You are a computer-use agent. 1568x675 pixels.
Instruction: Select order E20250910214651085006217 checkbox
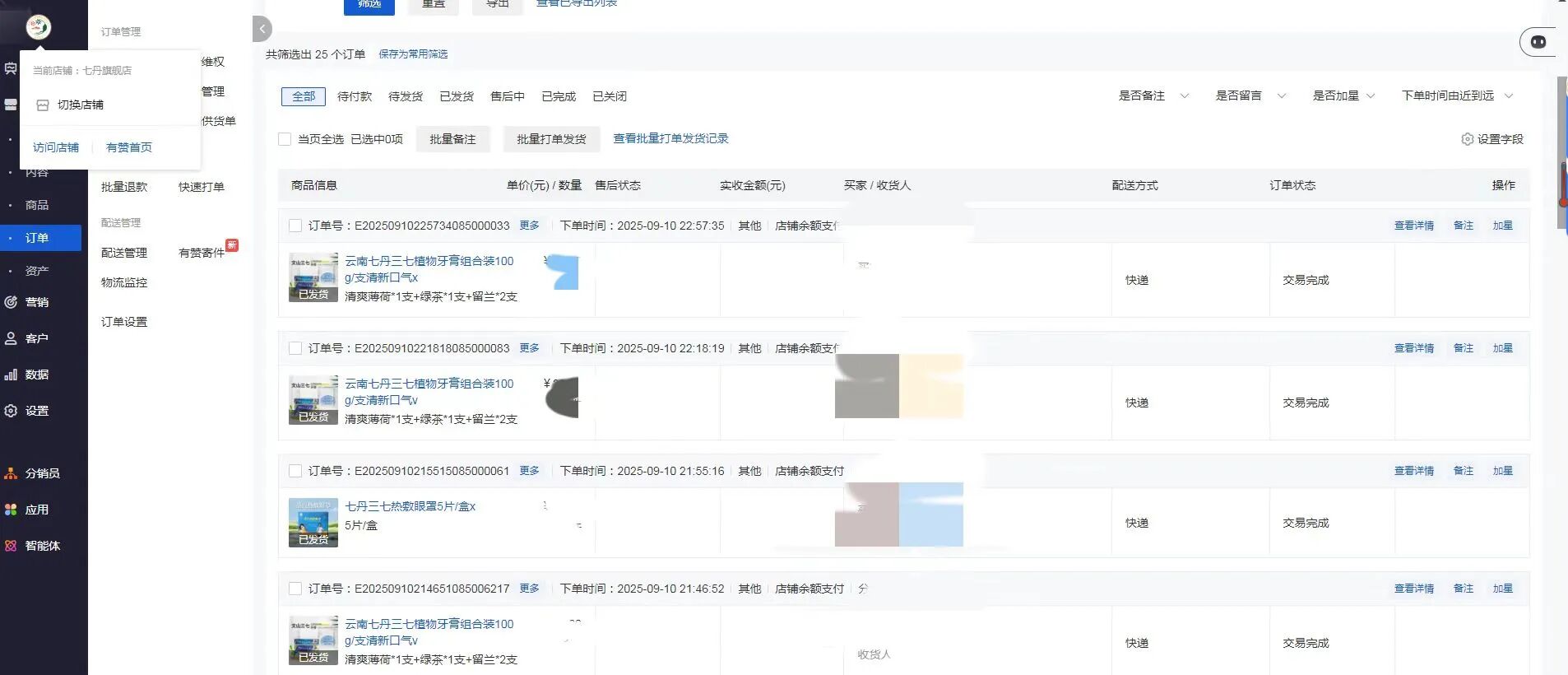click(295, 589)
